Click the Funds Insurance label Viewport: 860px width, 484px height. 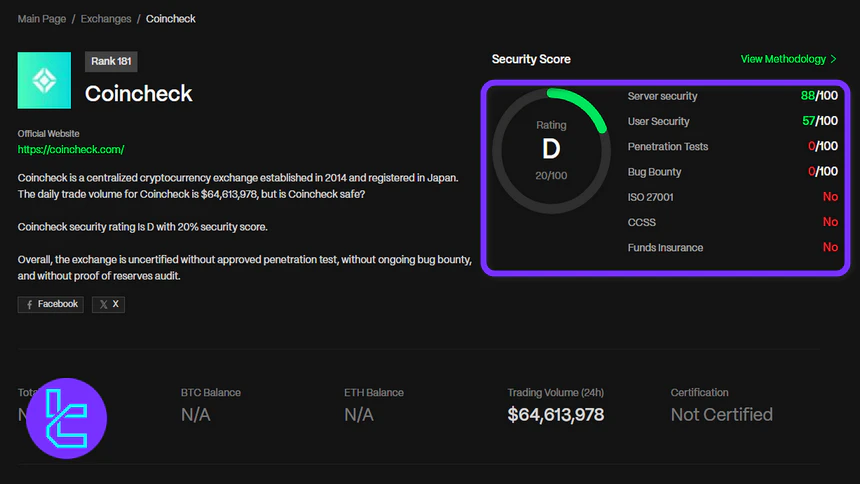665,247
